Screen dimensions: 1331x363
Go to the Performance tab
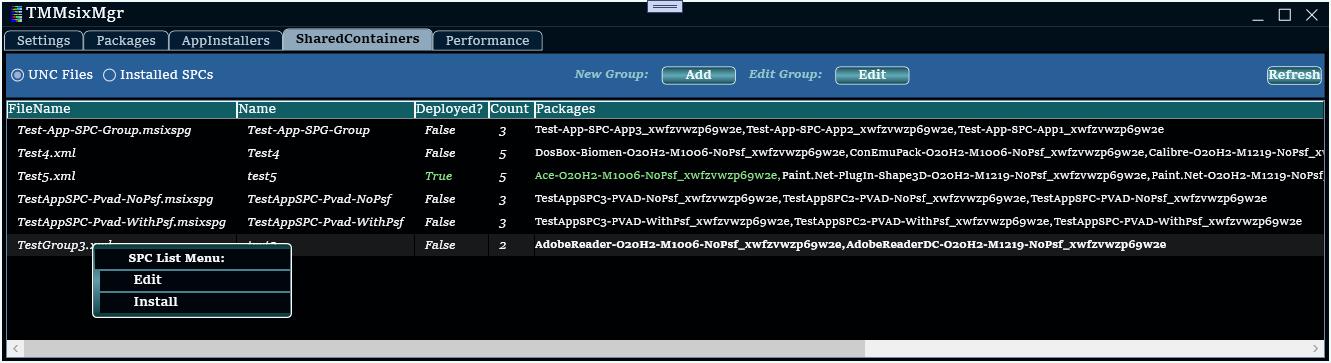point(487,41)
